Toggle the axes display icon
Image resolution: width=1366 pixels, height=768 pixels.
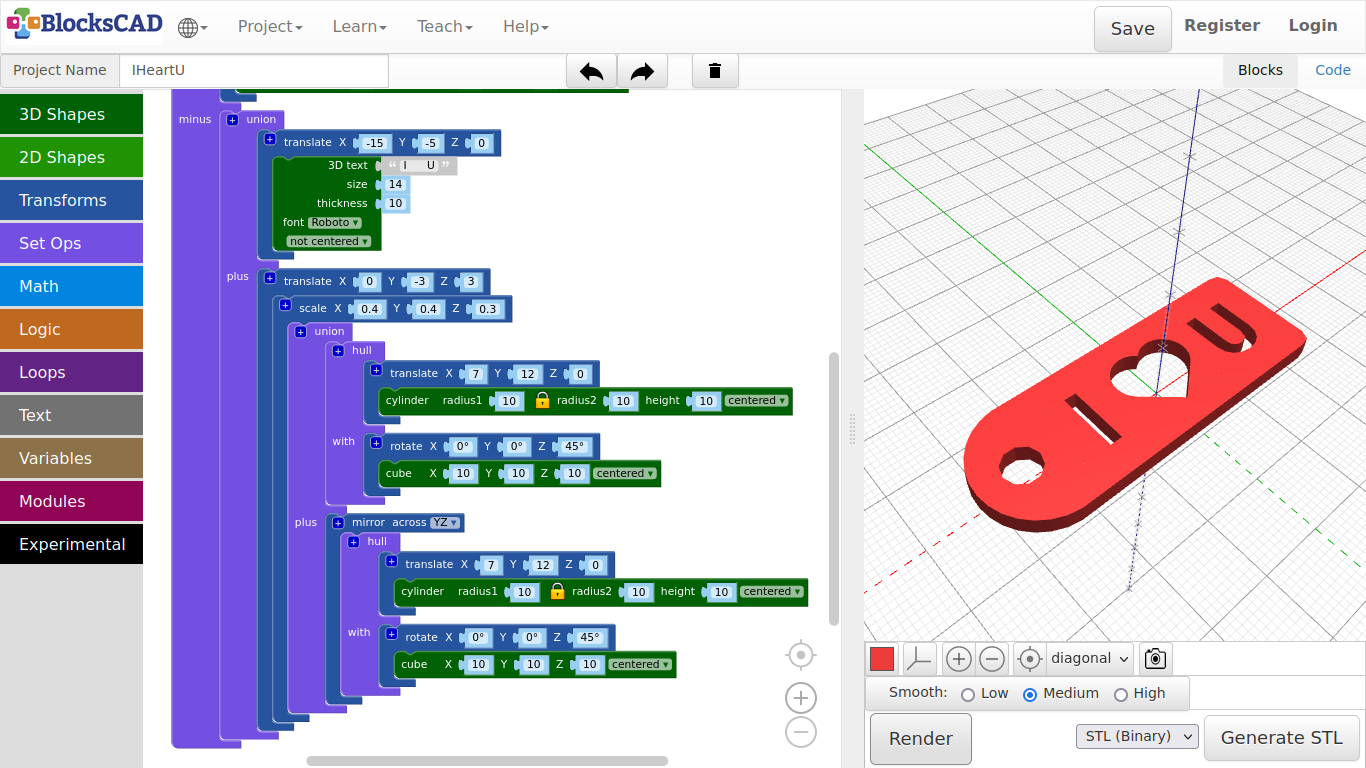click(918, 659)
